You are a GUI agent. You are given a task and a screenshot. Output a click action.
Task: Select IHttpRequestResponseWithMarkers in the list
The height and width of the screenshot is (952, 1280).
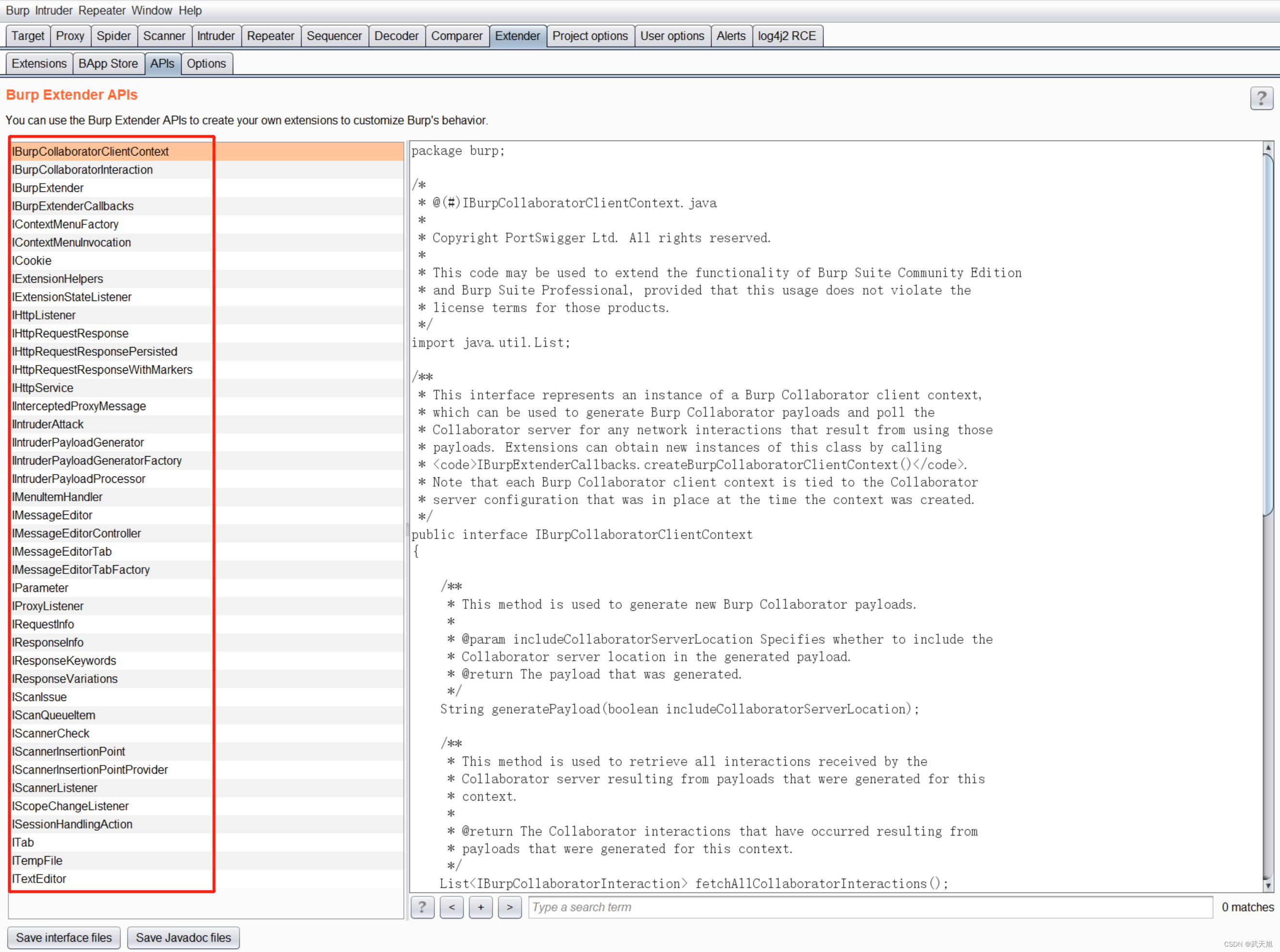pyautogui.click(x=207, y=370)
